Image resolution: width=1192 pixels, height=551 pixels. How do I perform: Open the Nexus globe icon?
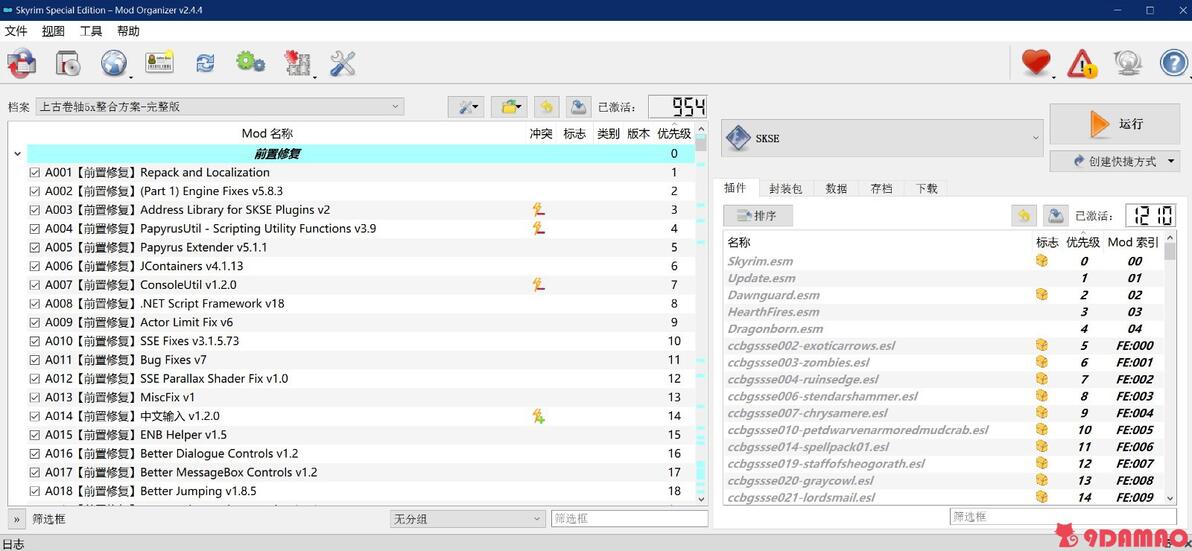point(114,63)
